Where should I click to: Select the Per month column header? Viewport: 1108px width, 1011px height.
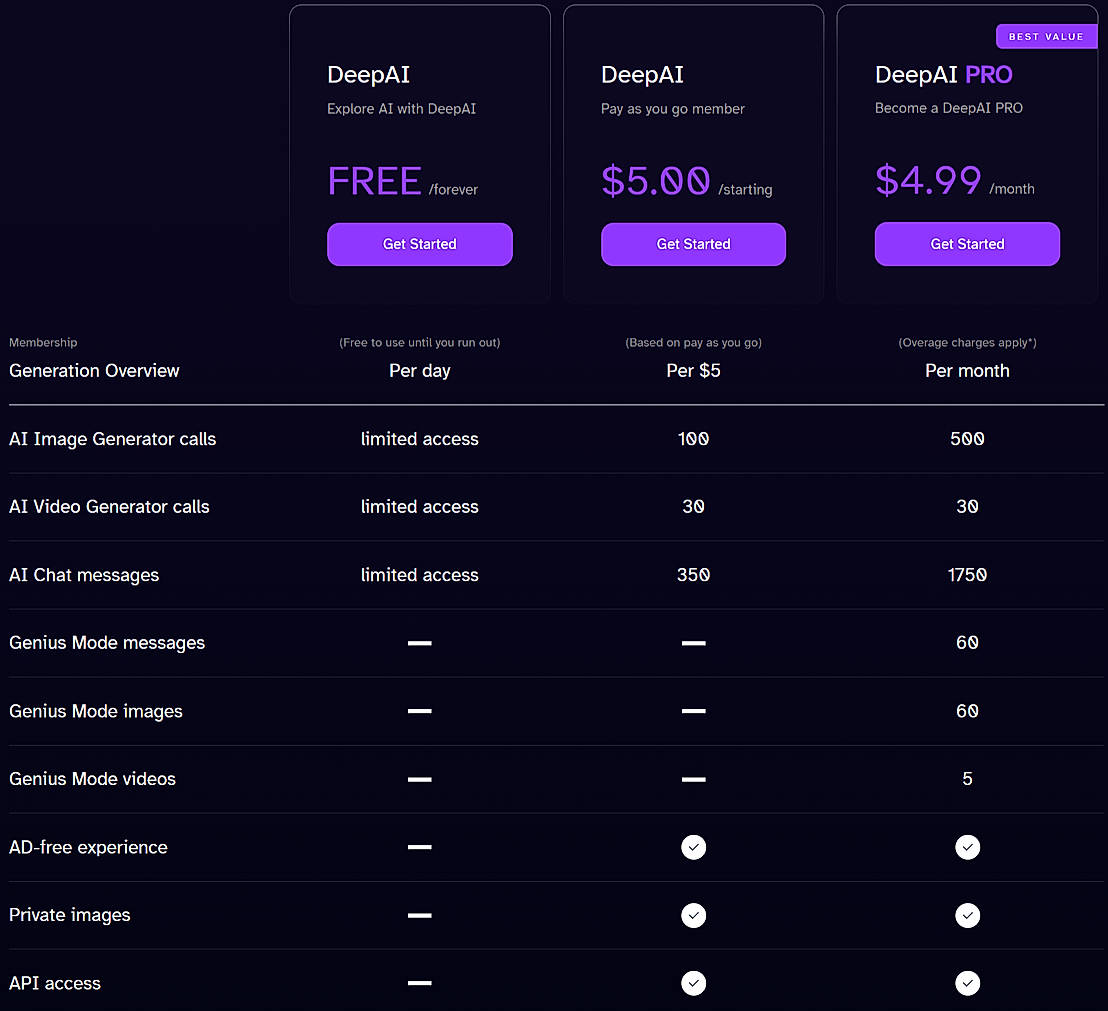967,370
